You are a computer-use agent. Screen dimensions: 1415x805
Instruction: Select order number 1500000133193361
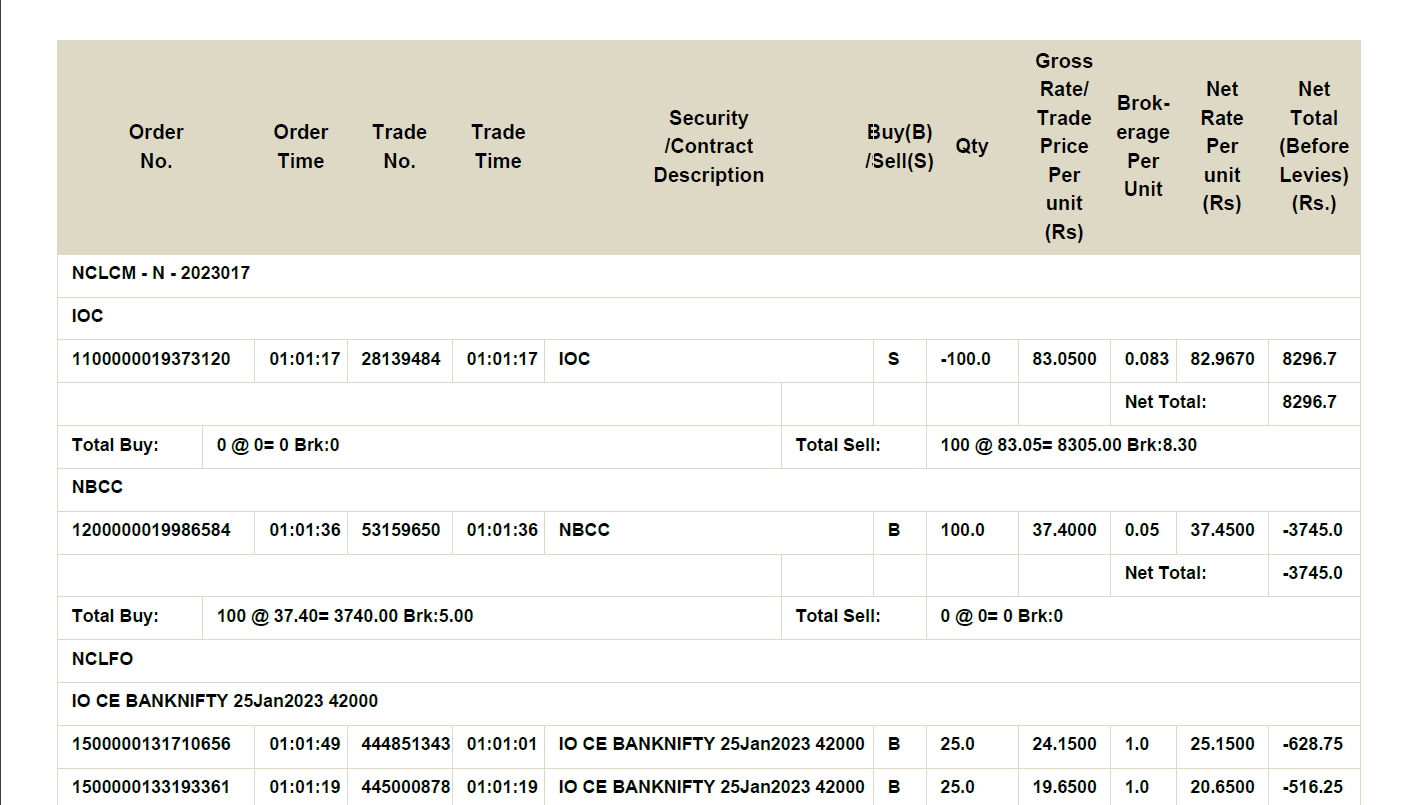[151, 787]
